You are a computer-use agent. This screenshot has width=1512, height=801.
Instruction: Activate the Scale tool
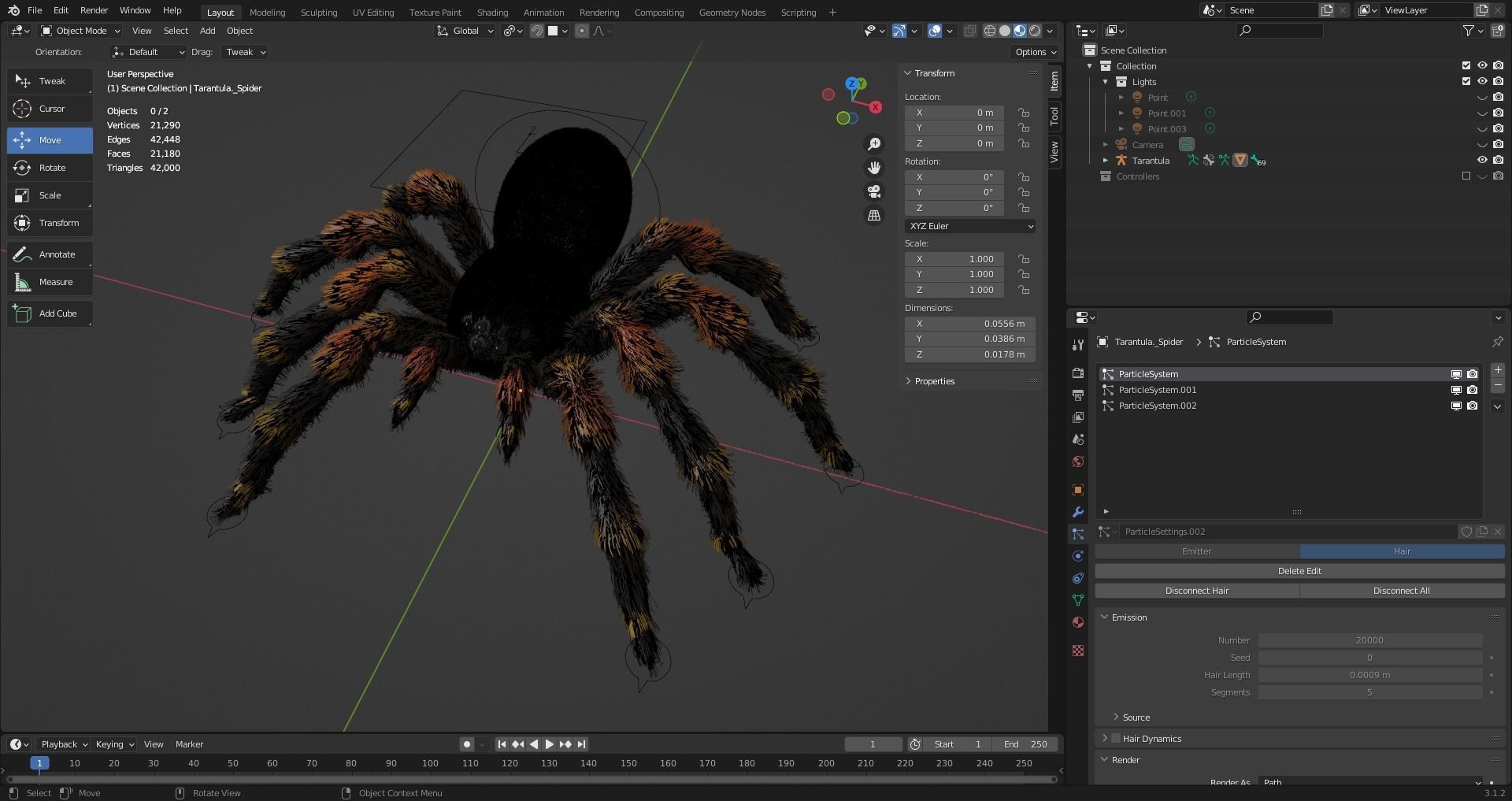pyautogui.click(x=50, y=195)
